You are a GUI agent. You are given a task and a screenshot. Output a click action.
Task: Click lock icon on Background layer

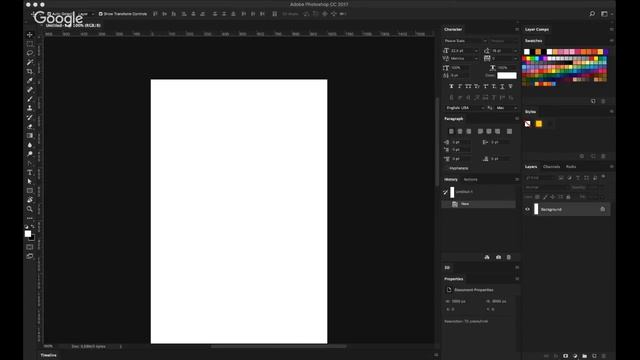(602, 209)
